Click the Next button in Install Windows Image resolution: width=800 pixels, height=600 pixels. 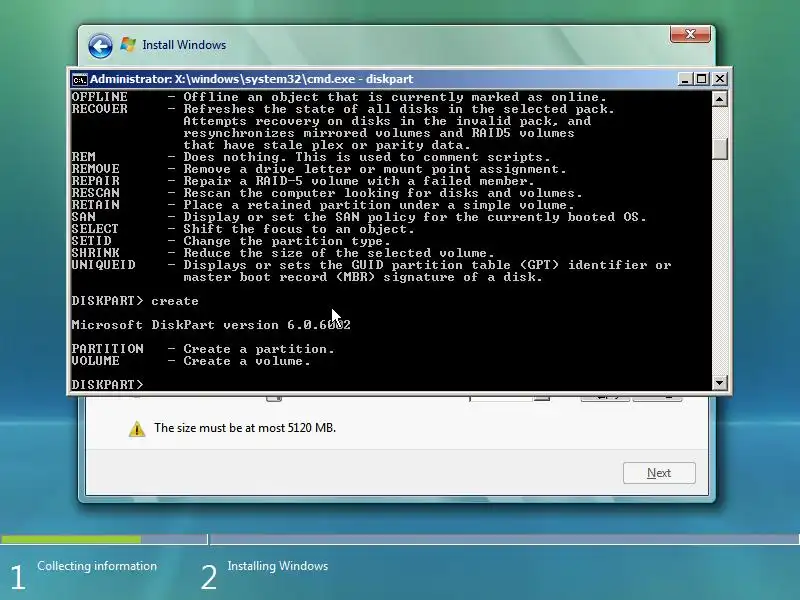659,473
